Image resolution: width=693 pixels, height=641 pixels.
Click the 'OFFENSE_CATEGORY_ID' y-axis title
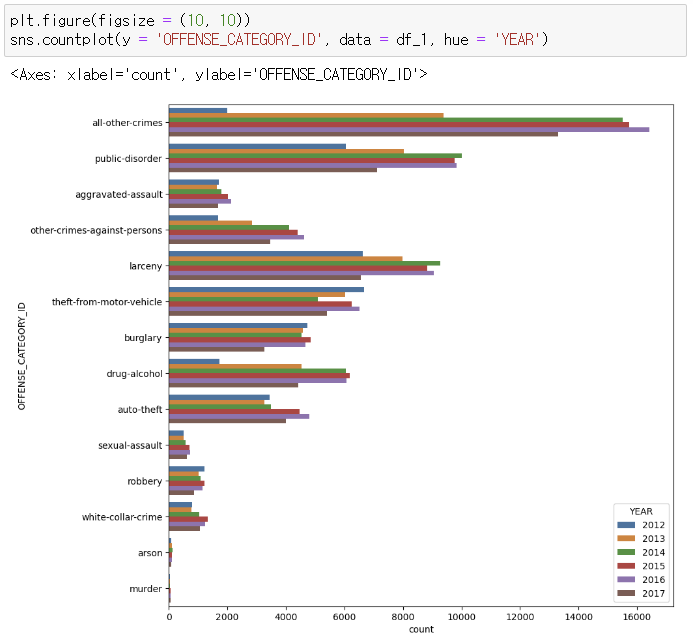(x=22, y=356)
